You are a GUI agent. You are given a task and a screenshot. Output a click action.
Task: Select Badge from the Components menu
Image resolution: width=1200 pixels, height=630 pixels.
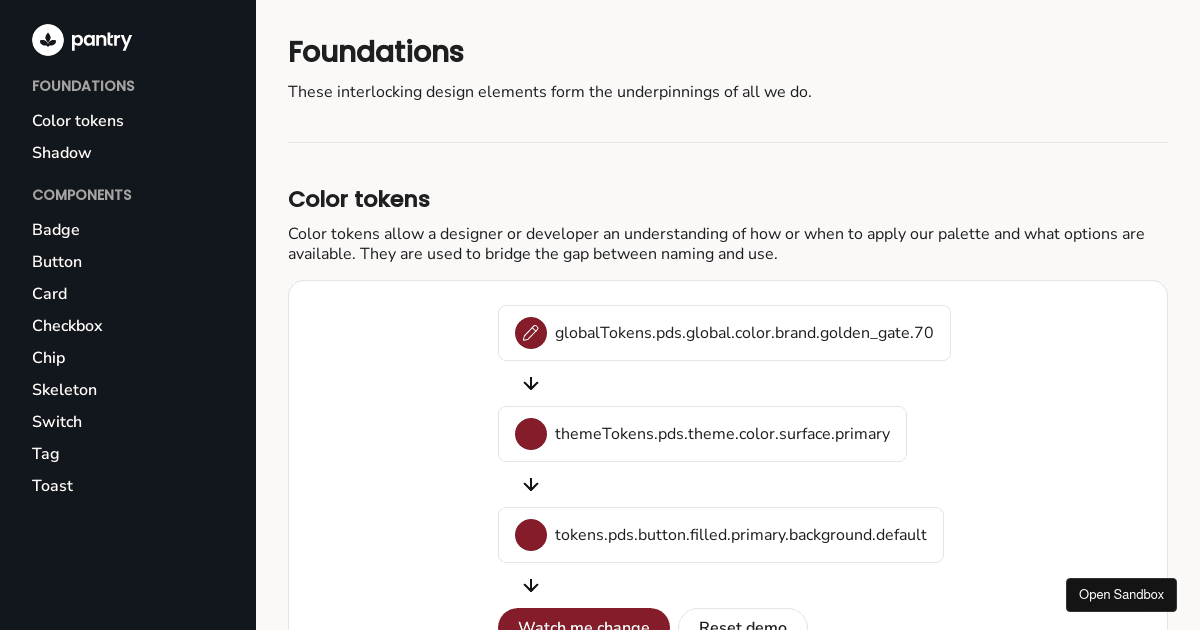(56, 230)
